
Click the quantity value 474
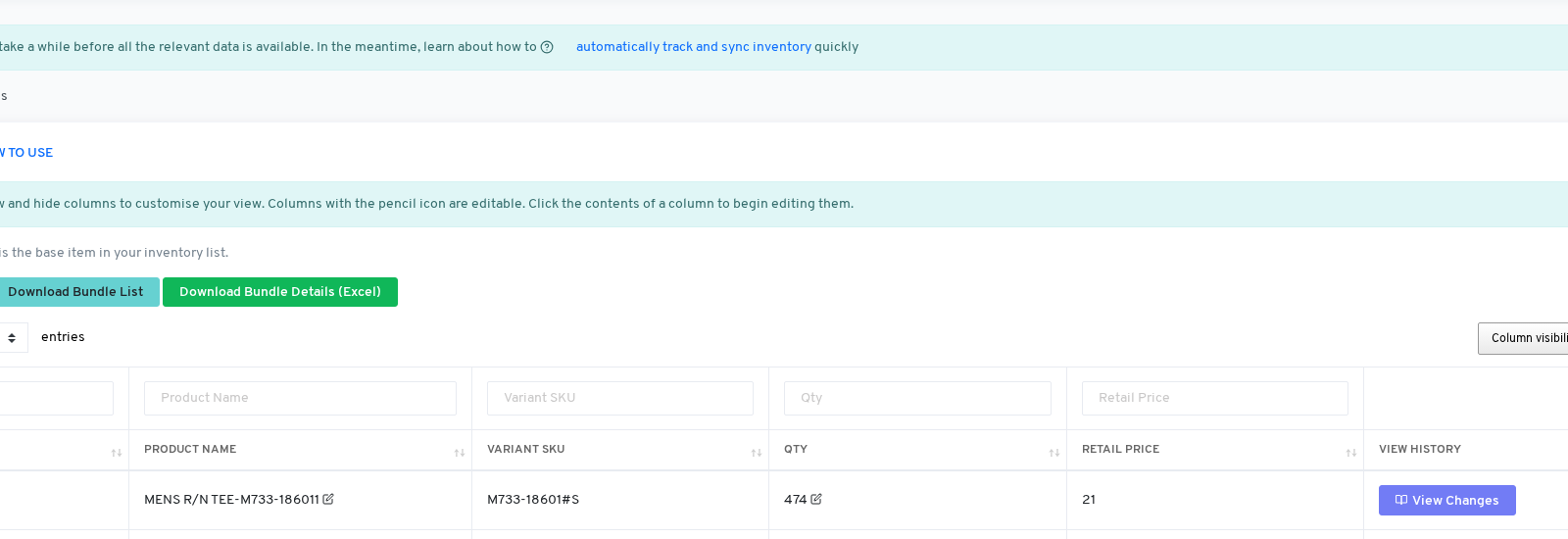pyautogui.click(x=795, y=500)
